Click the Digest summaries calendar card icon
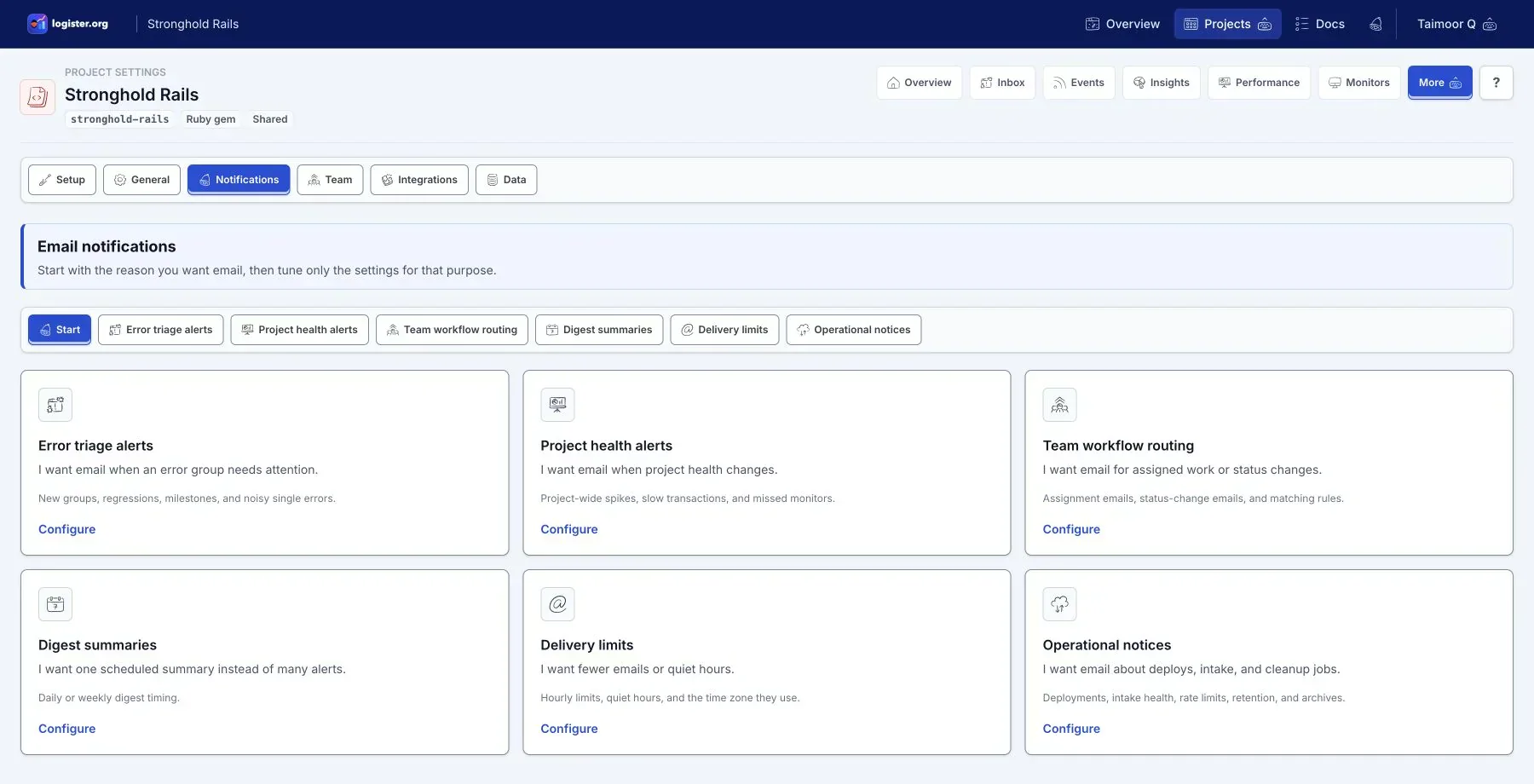This screenshot has height=784, width=1534. [x=55, y=604]
